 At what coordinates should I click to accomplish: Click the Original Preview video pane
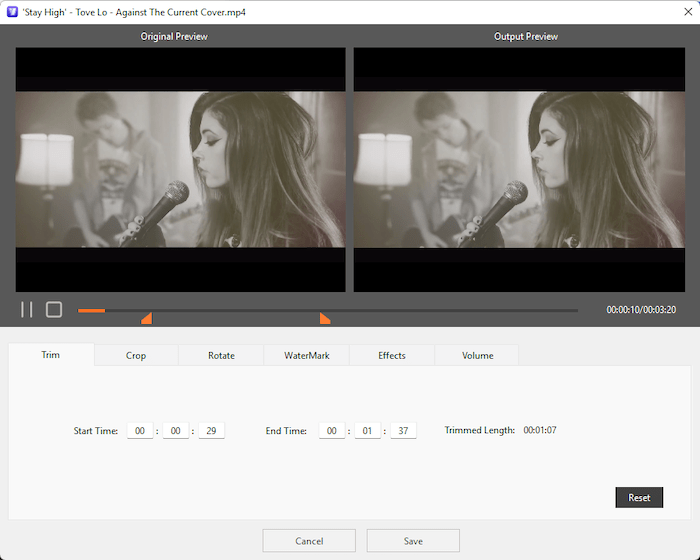(x=180, y=170)
